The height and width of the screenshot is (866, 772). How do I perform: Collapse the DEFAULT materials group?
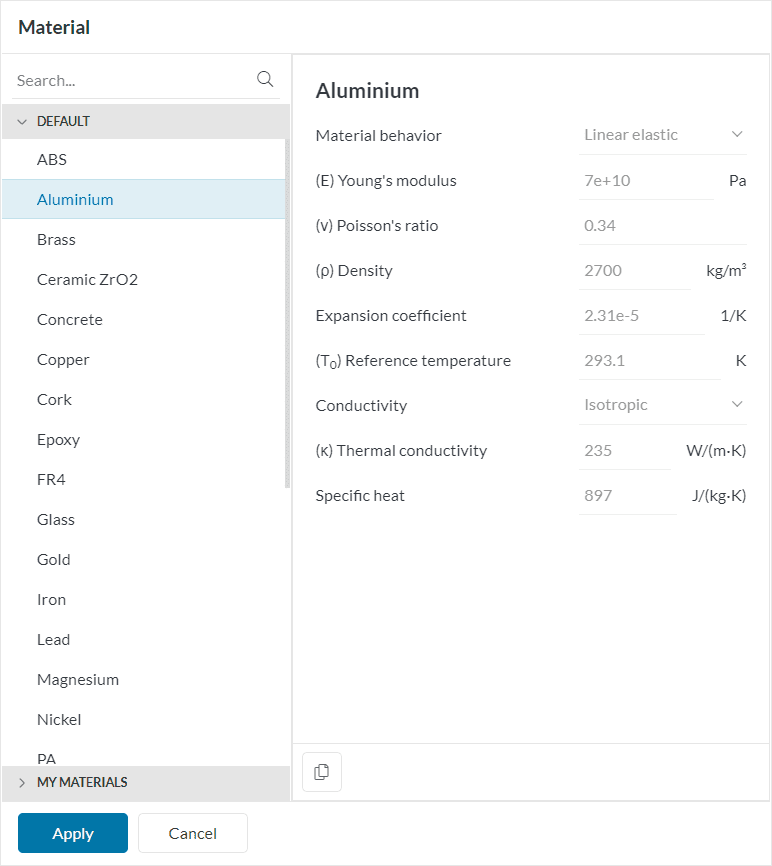tap(22, 121)
